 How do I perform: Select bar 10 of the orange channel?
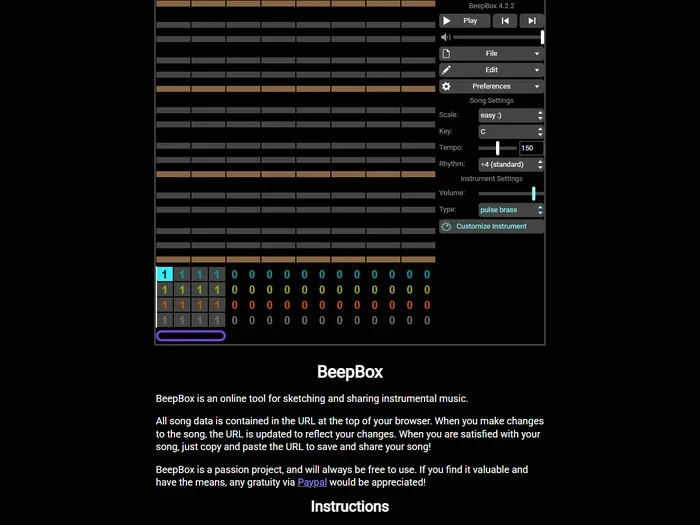pyautogui.click(x=322, y=305)
